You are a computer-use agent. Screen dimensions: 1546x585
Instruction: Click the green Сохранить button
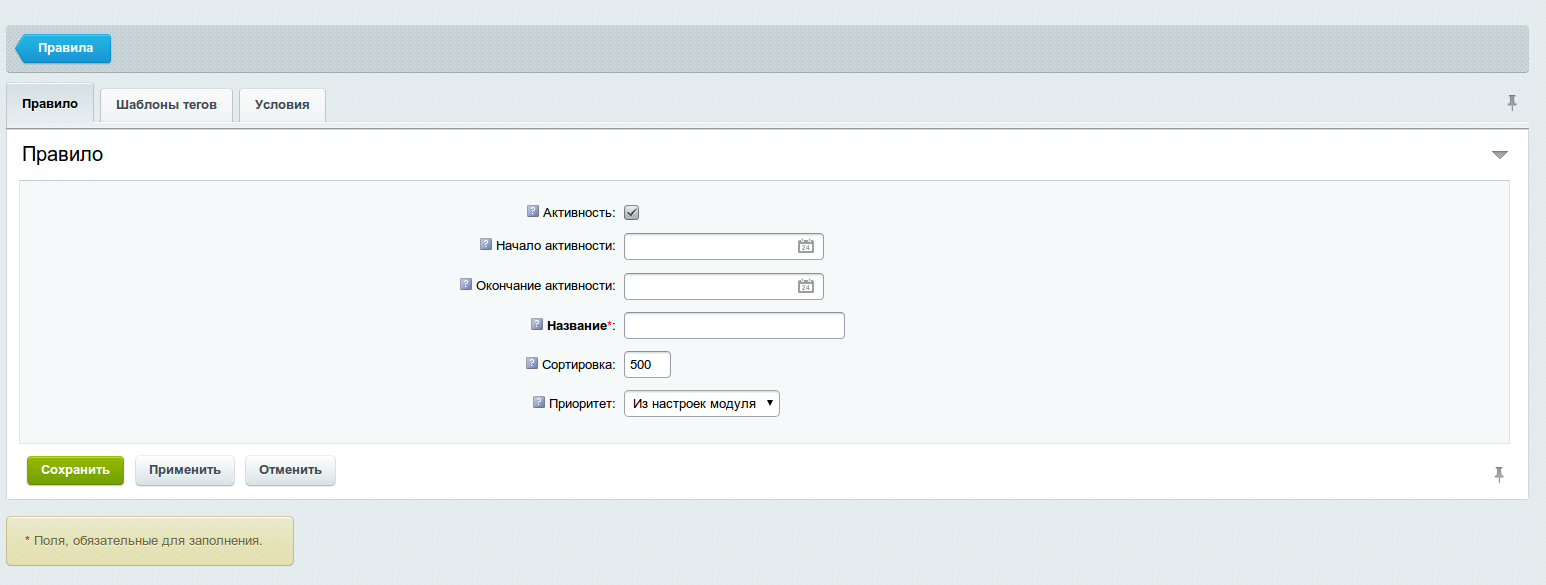pos(75,470)
